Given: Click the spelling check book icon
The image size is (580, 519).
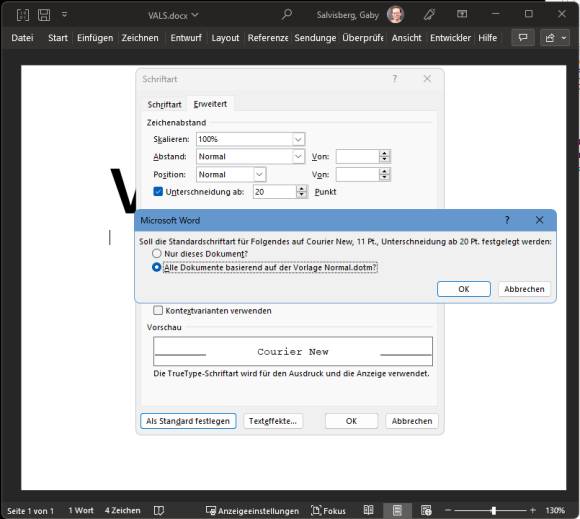Looking at the screenshot, I should [x=159, y=510].
